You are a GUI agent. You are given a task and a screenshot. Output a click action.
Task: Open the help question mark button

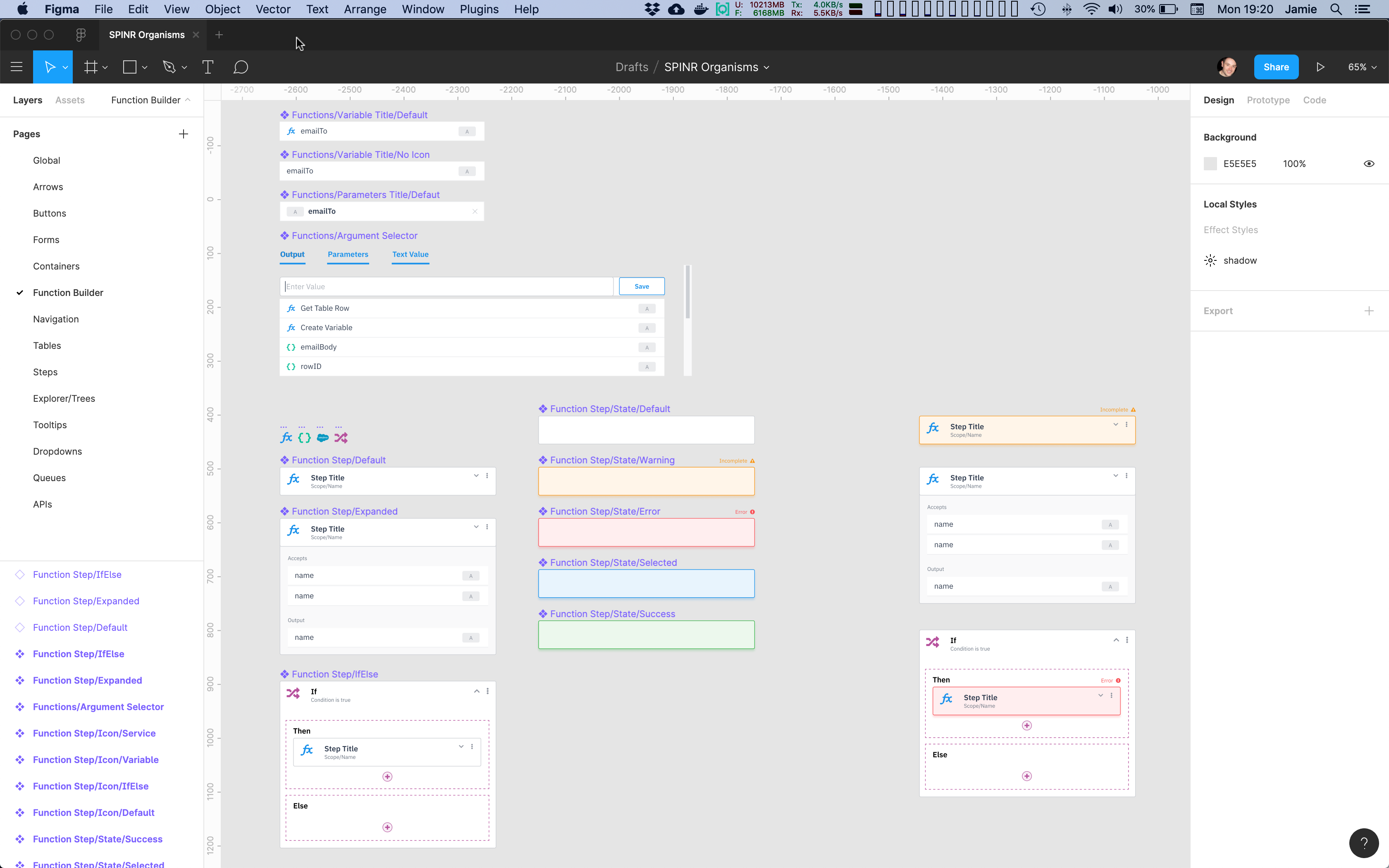(x=1363, y=843)
